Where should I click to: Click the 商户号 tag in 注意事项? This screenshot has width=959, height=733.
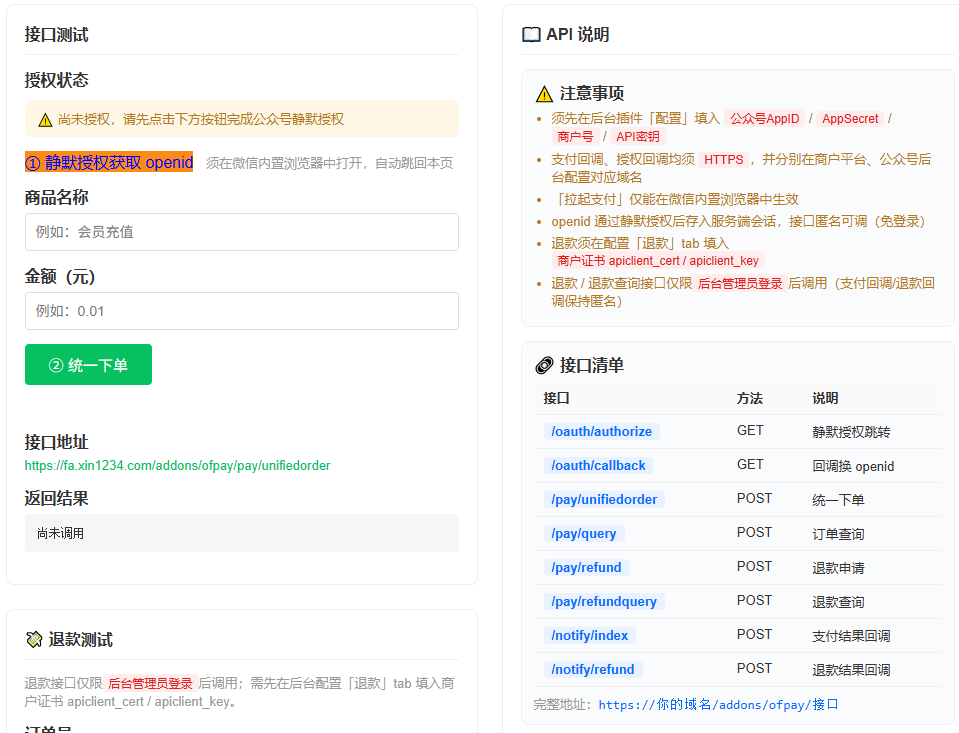point(575,136)
